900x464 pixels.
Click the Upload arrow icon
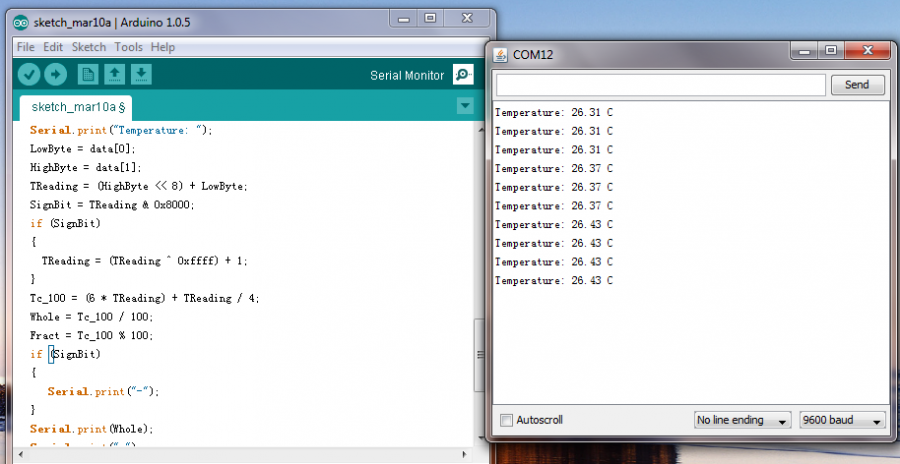[x=55, y=74]
